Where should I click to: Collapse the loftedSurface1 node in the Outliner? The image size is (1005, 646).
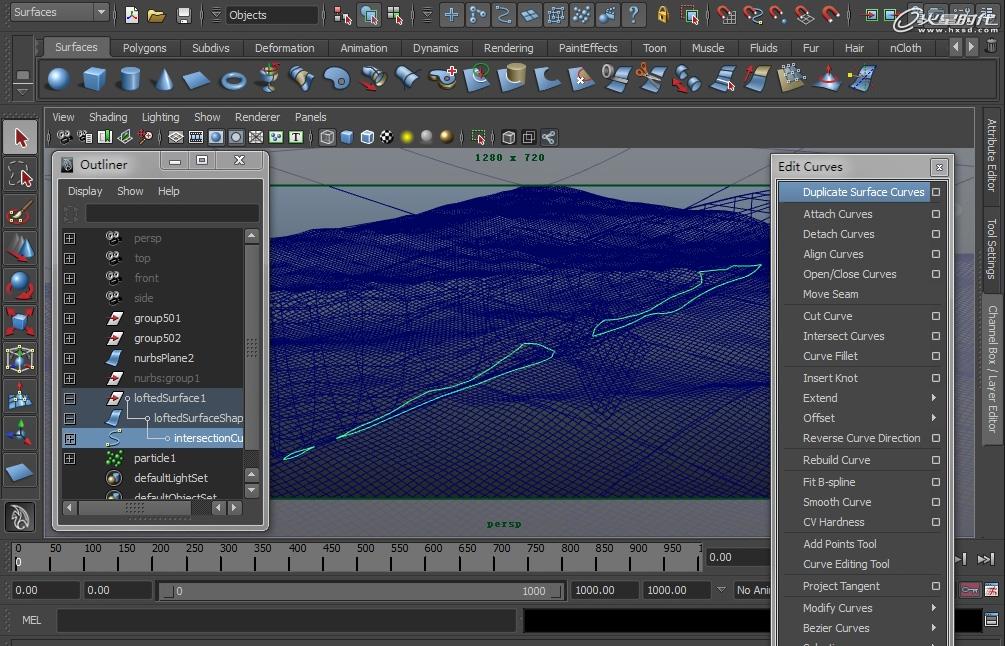tap(69, 398)
